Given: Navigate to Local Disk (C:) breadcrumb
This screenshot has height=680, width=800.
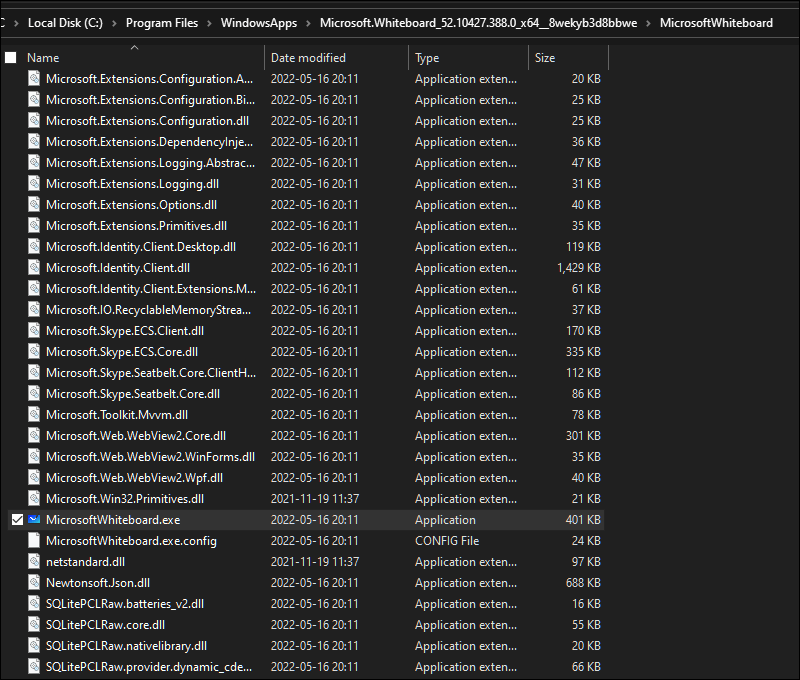Looking at the screenshot, I should click(65, 23).
